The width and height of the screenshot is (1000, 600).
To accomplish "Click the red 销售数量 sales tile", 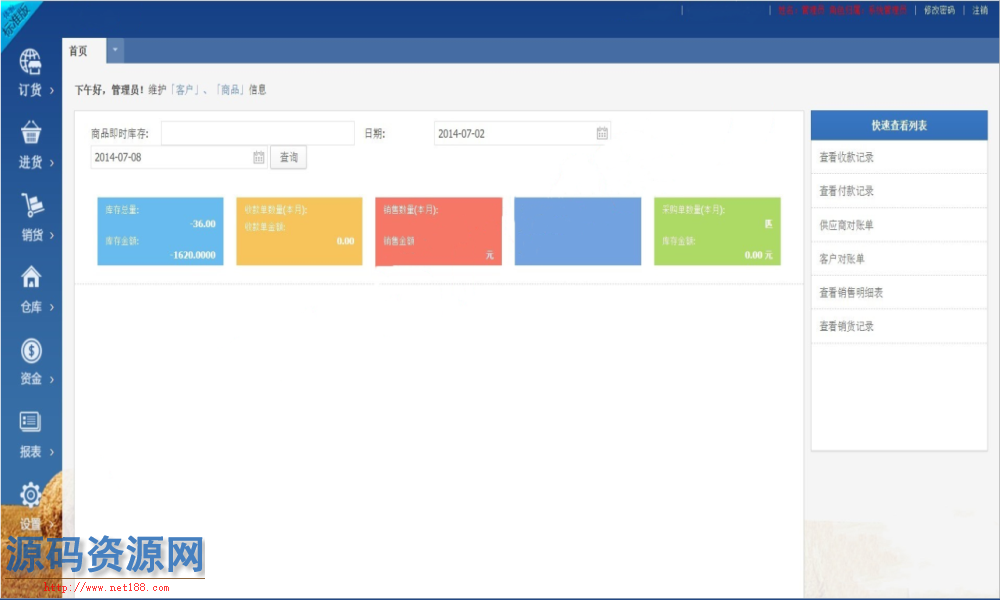I will 438,231.
